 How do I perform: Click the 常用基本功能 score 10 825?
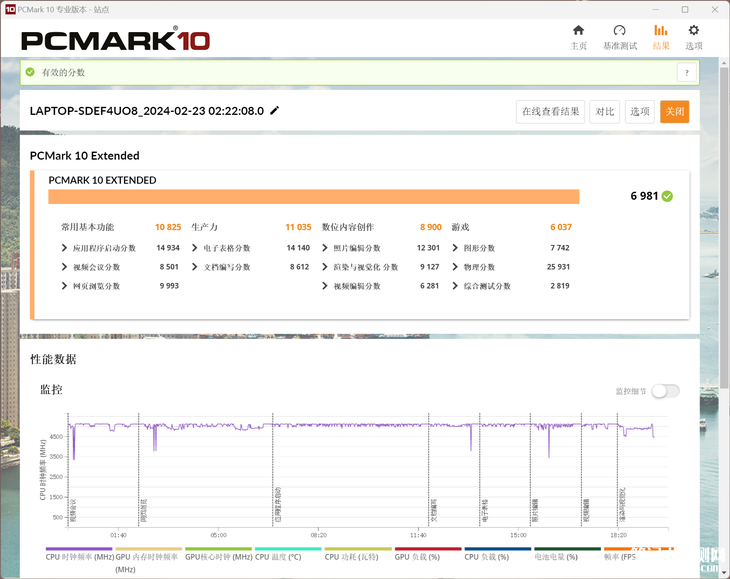(x=168, y=227)
